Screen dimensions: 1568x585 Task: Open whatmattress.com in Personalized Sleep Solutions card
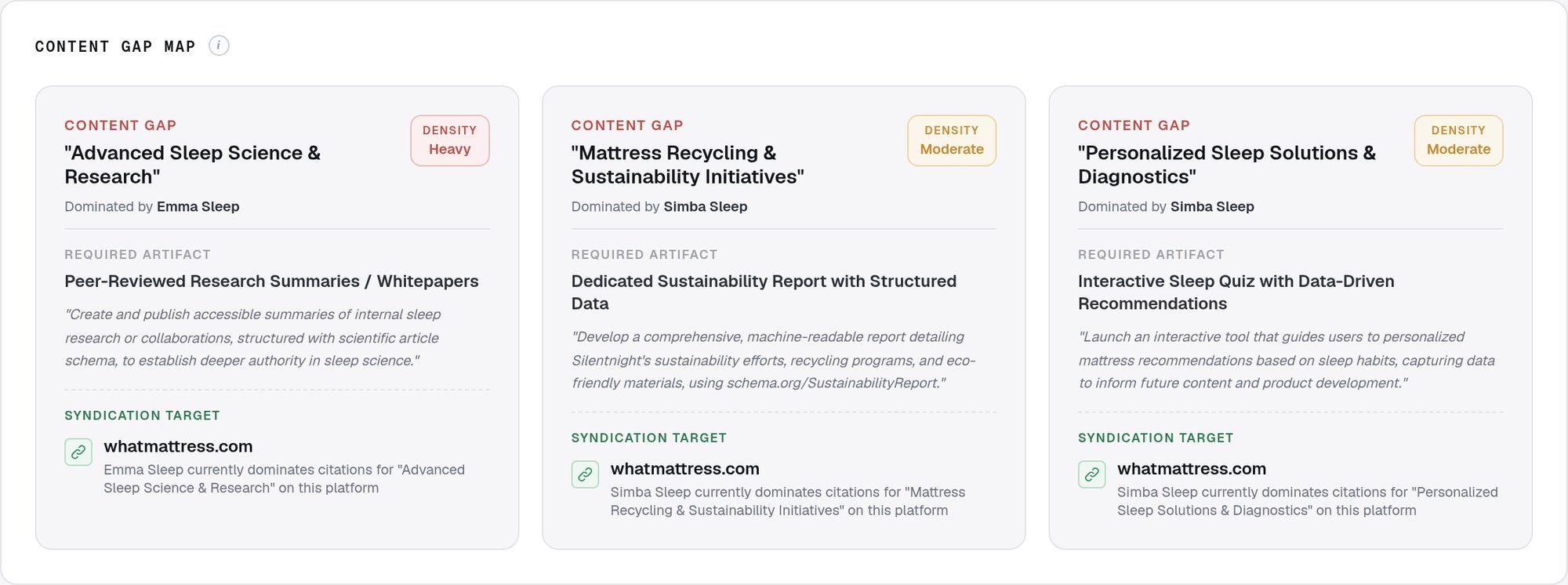point(1192,469)
